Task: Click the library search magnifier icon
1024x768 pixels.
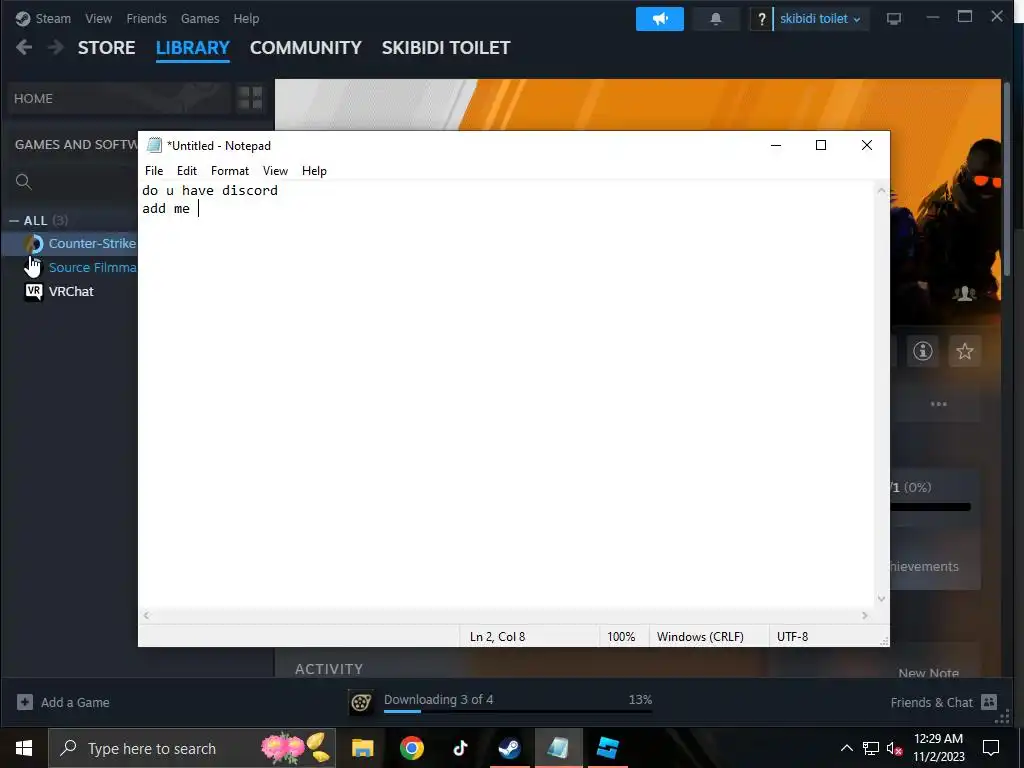Action: click(24, 182)
